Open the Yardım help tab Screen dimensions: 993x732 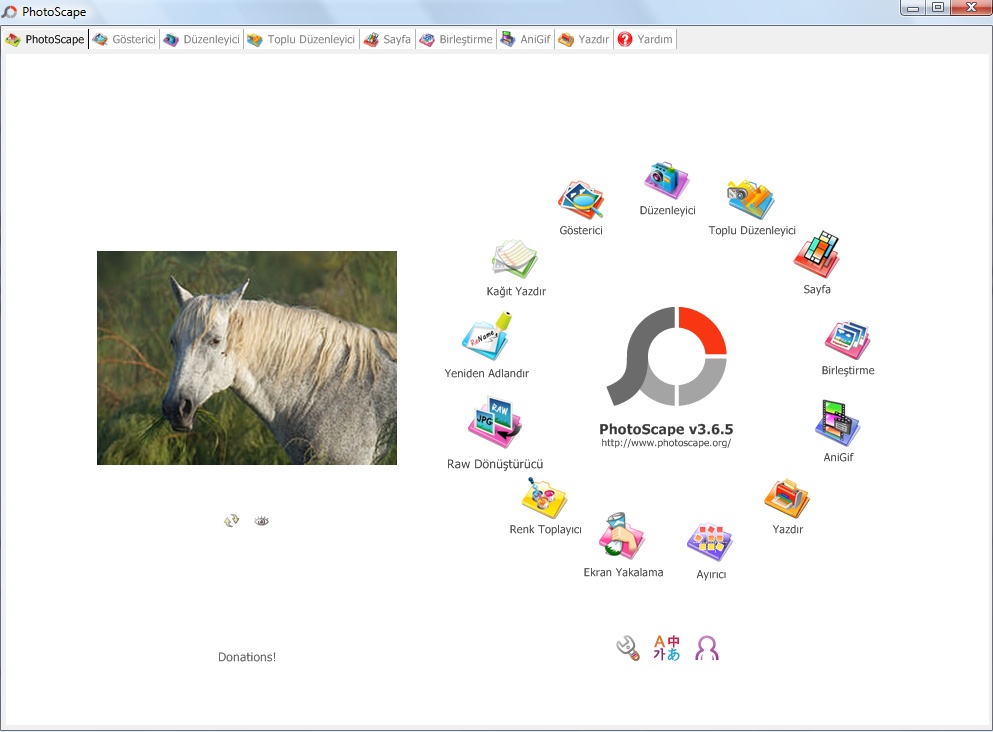point(645,39)
